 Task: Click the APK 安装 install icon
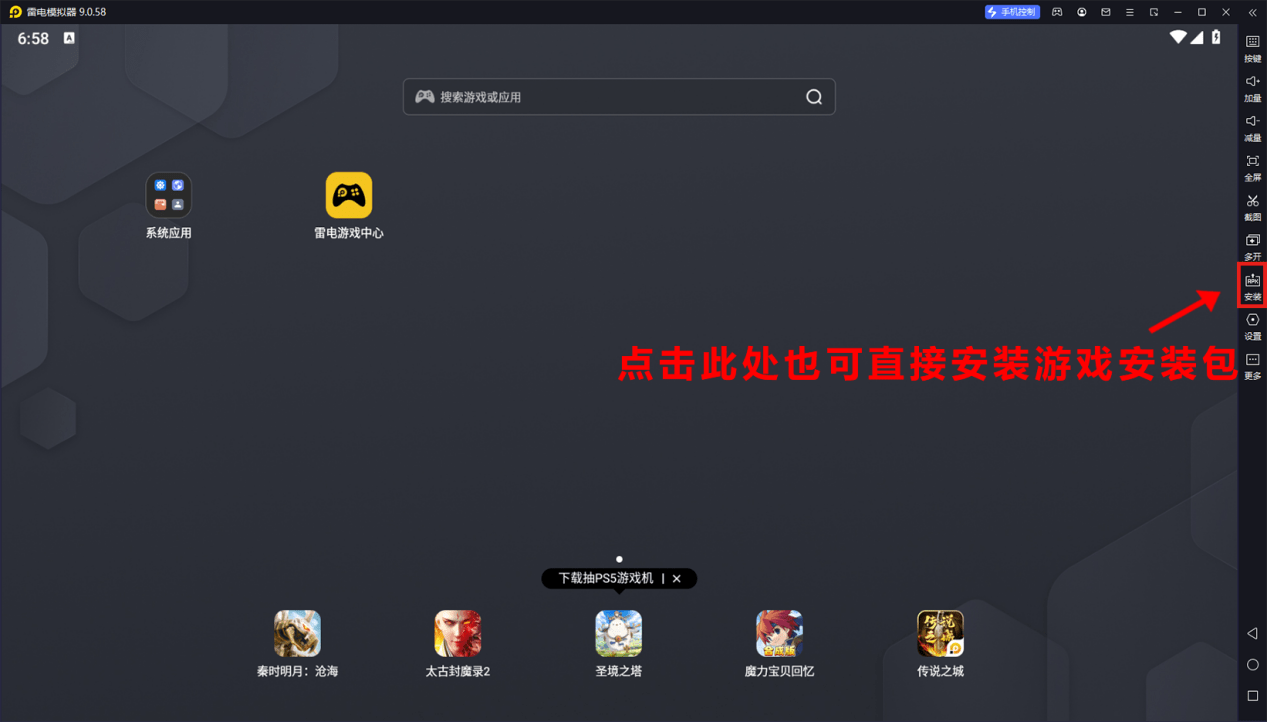pos(1252,285)
